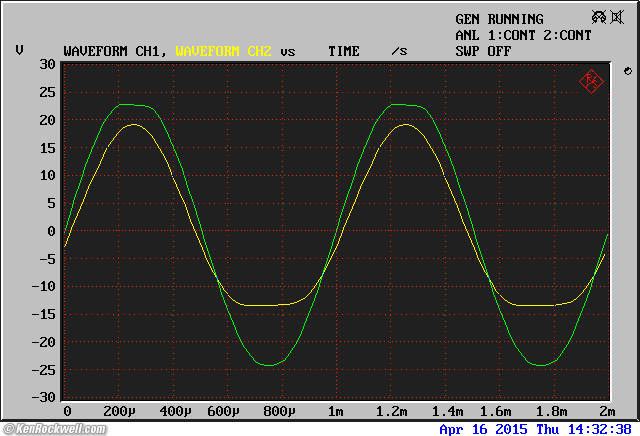Click the date and time display at bottom
The width and height of the screenshot is (640, 436).
tap(536, 428)
